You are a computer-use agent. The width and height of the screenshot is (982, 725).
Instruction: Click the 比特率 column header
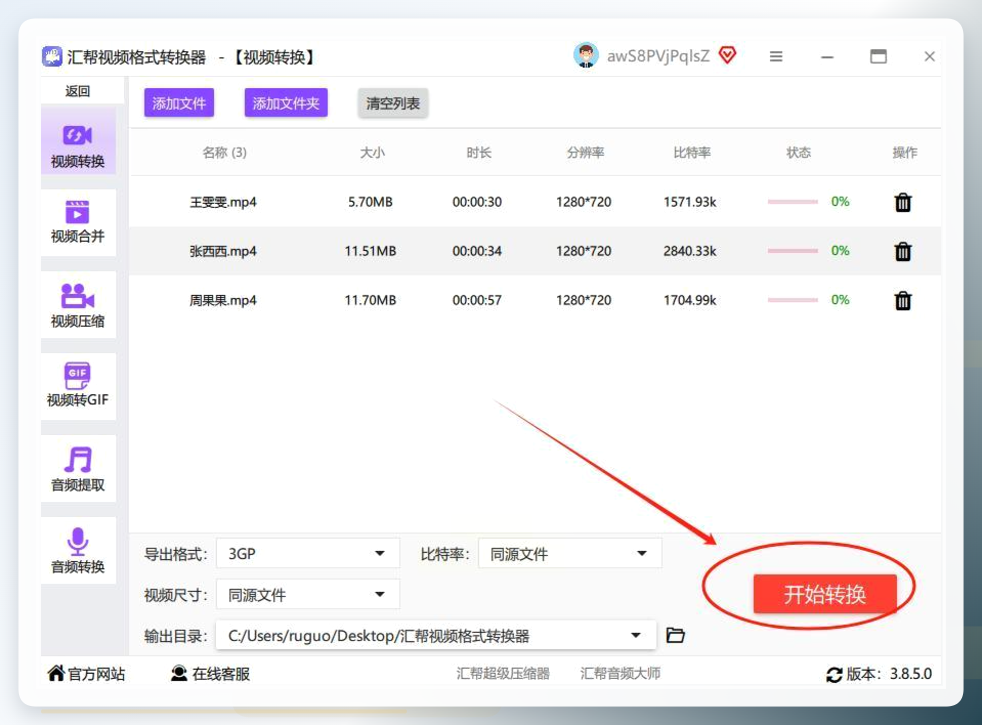click(691, 153)
